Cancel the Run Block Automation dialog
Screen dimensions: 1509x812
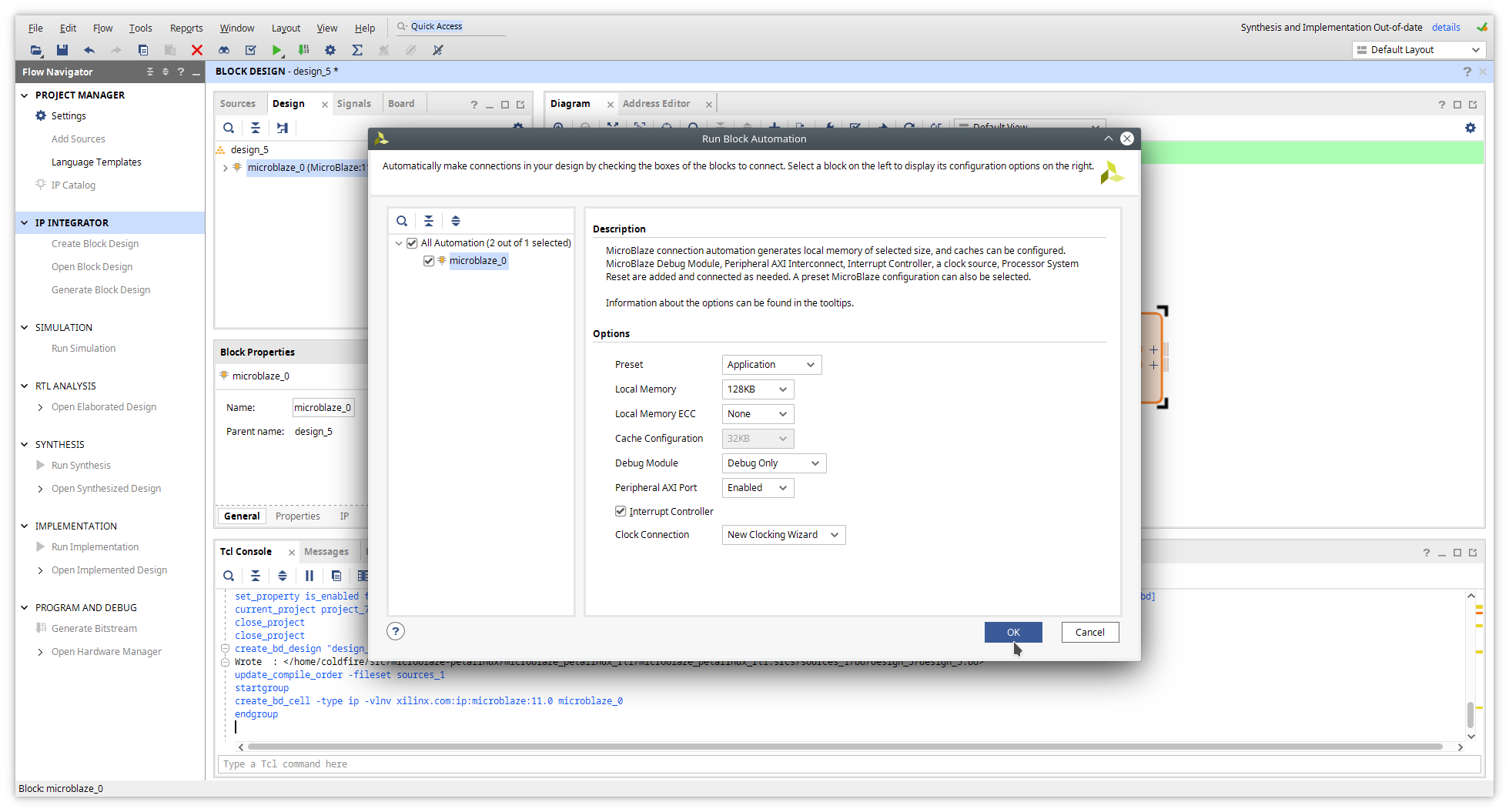coord(1090,632)
